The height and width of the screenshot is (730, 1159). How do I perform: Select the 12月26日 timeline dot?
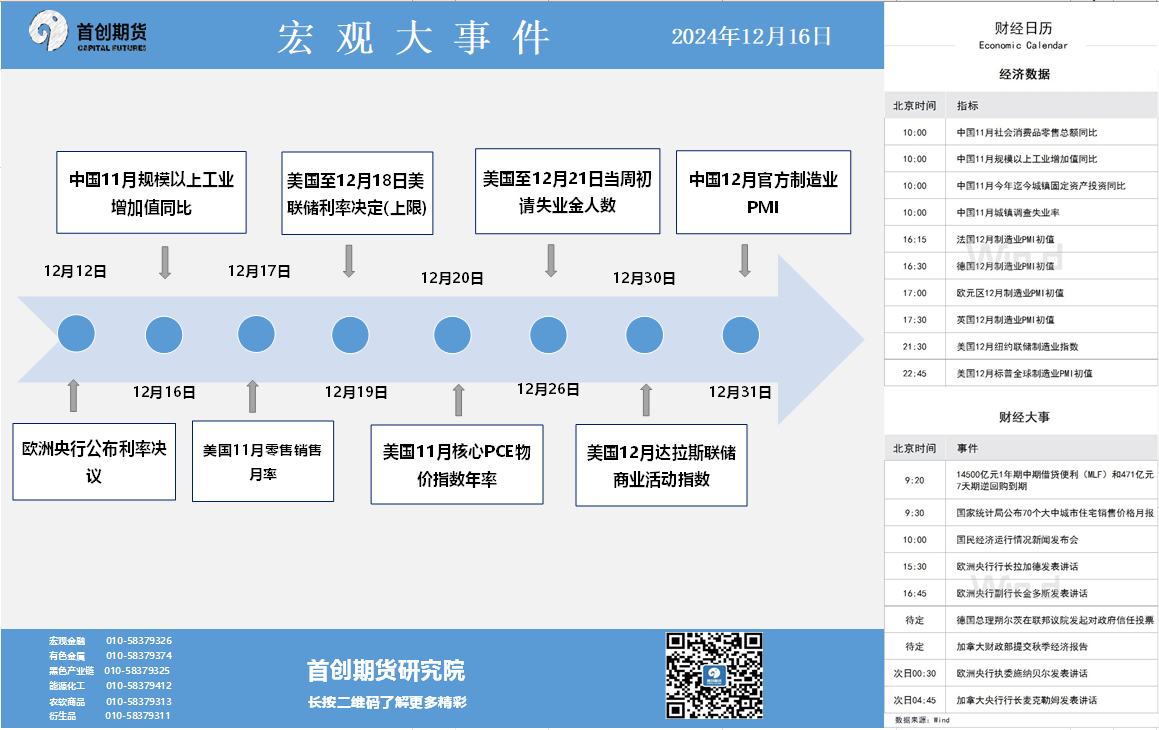click(x=548, y=335)
